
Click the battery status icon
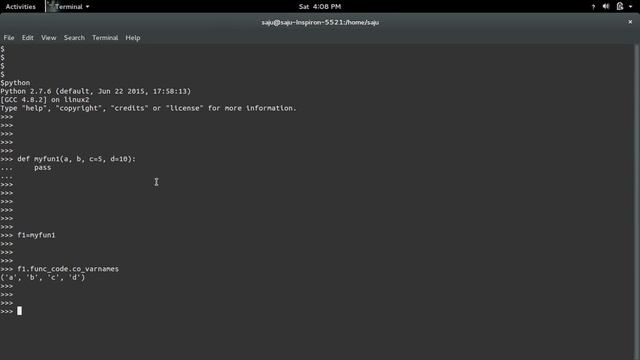(x=620, y=7)
